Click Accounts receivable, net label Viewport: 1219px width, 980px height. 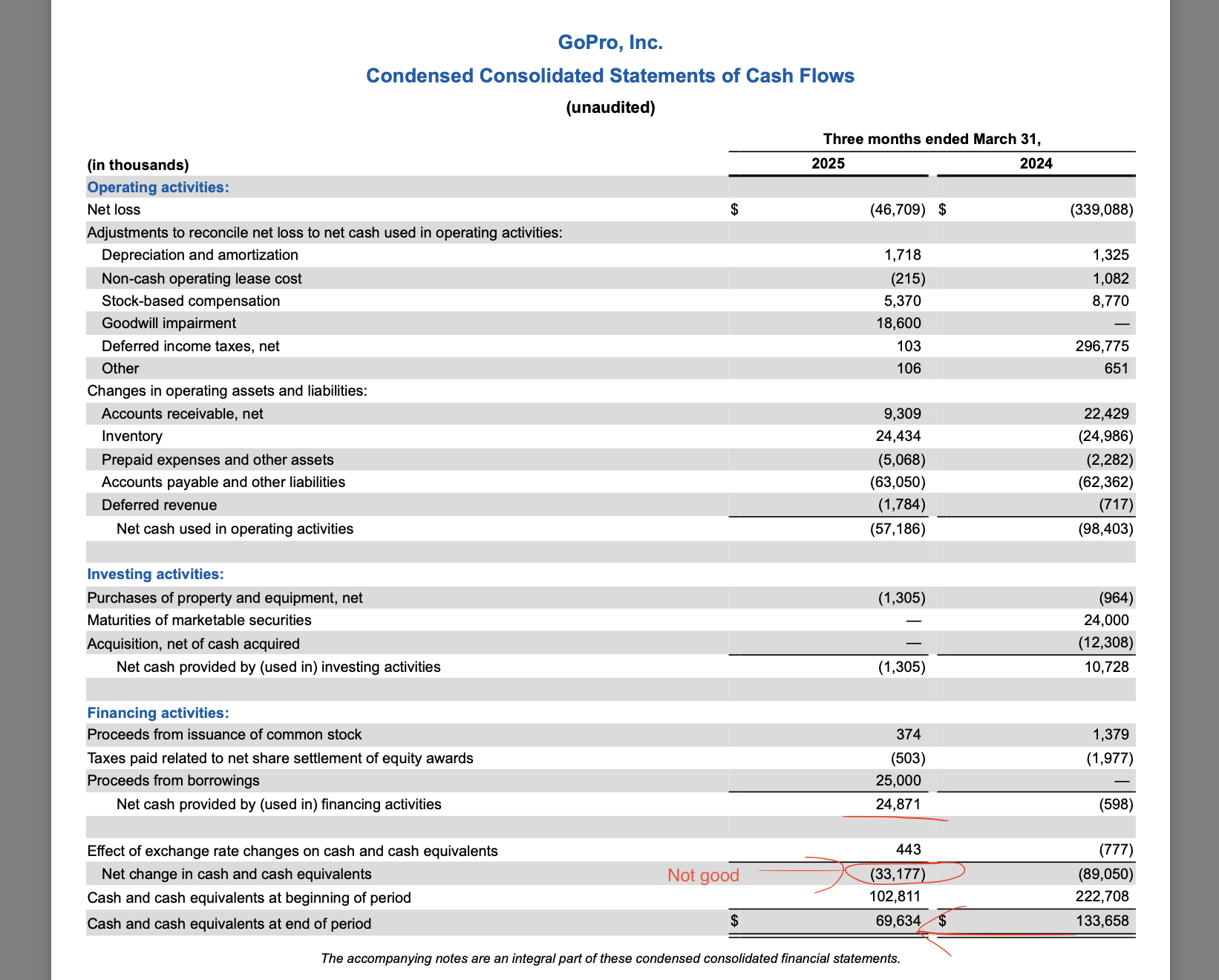coord(182,414)
